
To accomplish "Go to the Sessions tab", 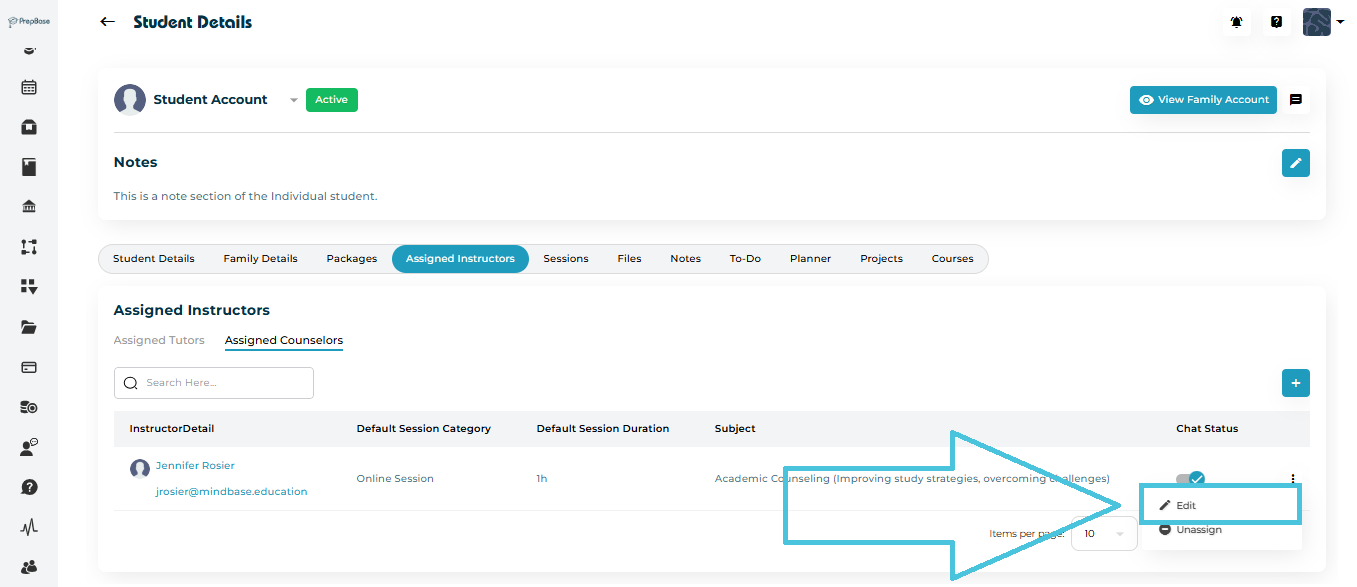I will 565,259.
